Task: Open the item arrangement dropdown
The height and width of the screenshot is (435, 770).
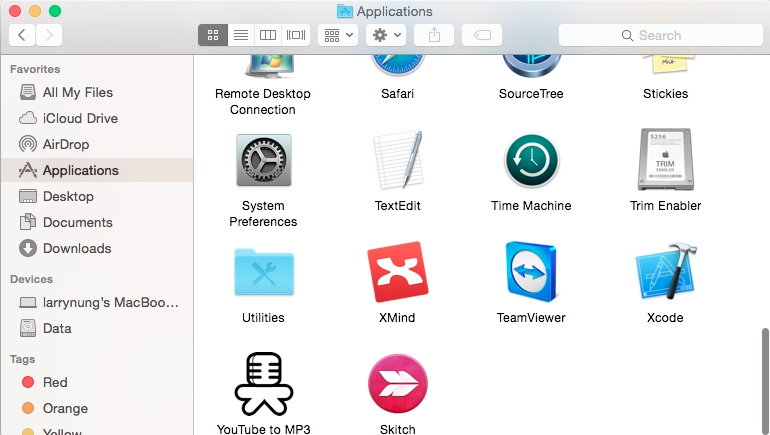Action: click(338, 35)
